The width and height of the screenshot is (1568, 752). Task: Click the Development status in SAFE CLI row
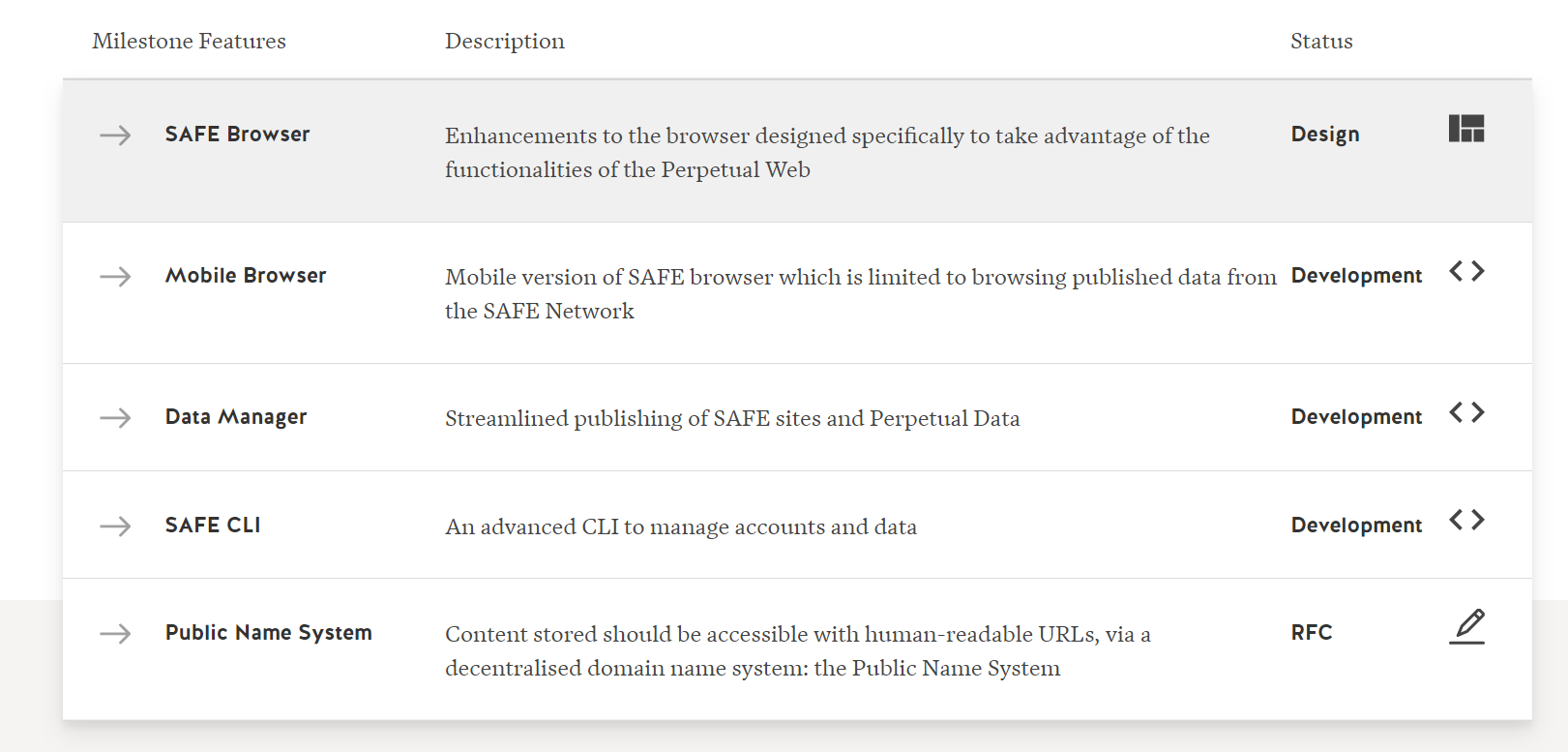[1356, 526]
